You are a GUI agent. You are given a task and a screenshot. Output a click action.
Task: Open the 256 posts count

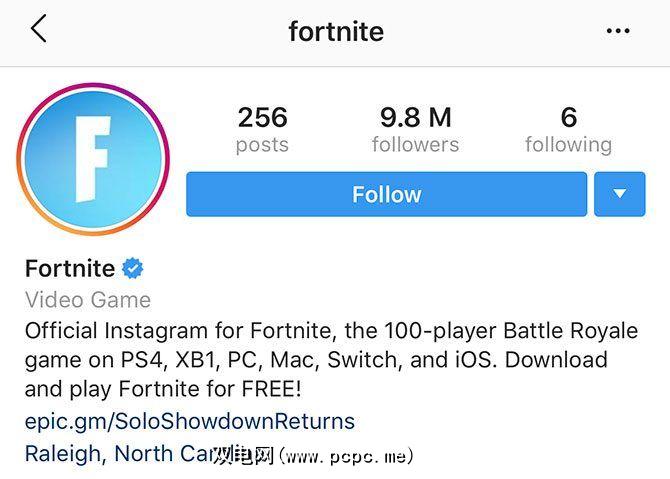point(262,130)
